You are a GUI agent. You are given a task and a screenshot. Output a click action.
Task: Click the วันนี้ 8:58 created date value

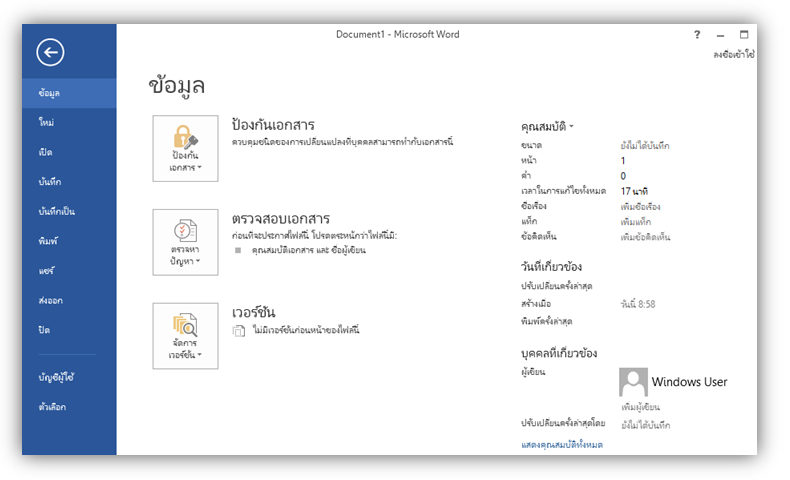coord(638,304)
